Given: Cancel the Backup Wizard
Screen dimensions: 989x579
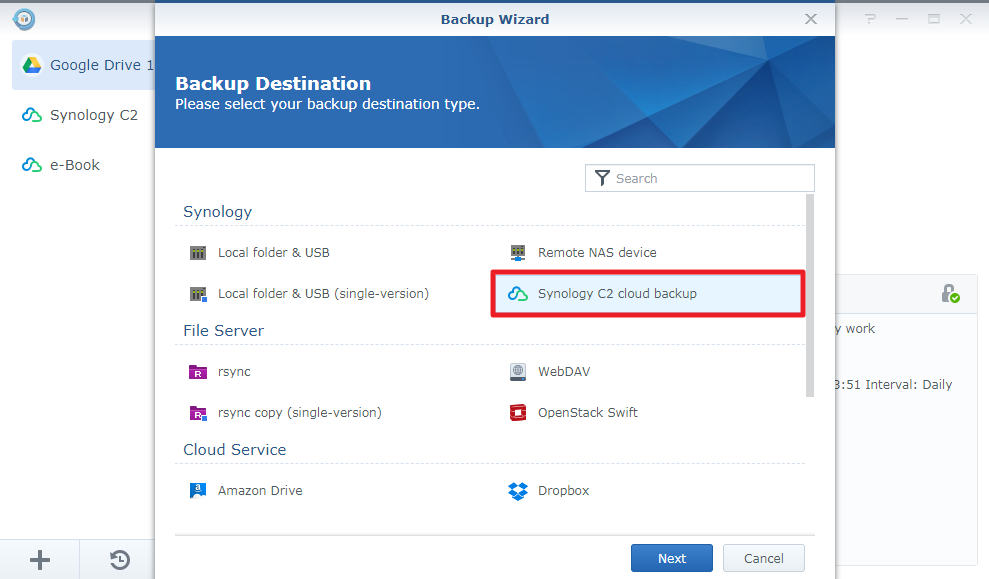Looking at the screenshot, I should tap(764, 558).
